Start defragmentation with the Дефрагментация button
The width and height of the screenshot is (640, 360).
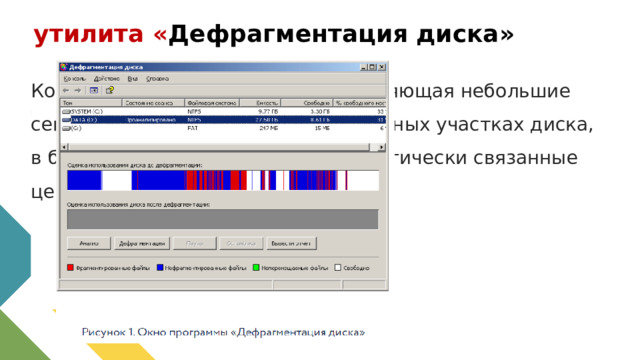click(x=142, y=243)
